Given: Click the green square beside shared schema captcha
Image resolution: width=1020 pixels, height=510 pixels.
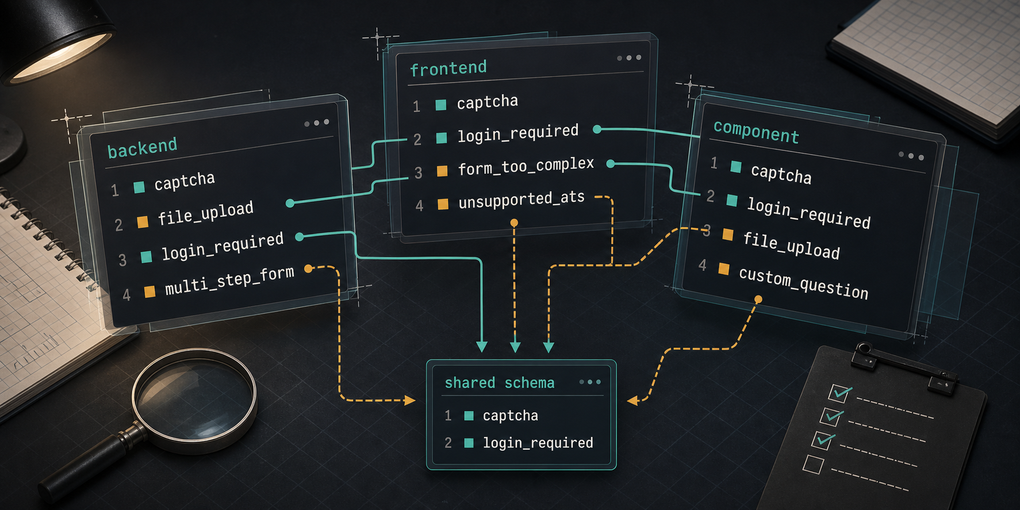Looking at the screenshot, I should click(468, 415).
